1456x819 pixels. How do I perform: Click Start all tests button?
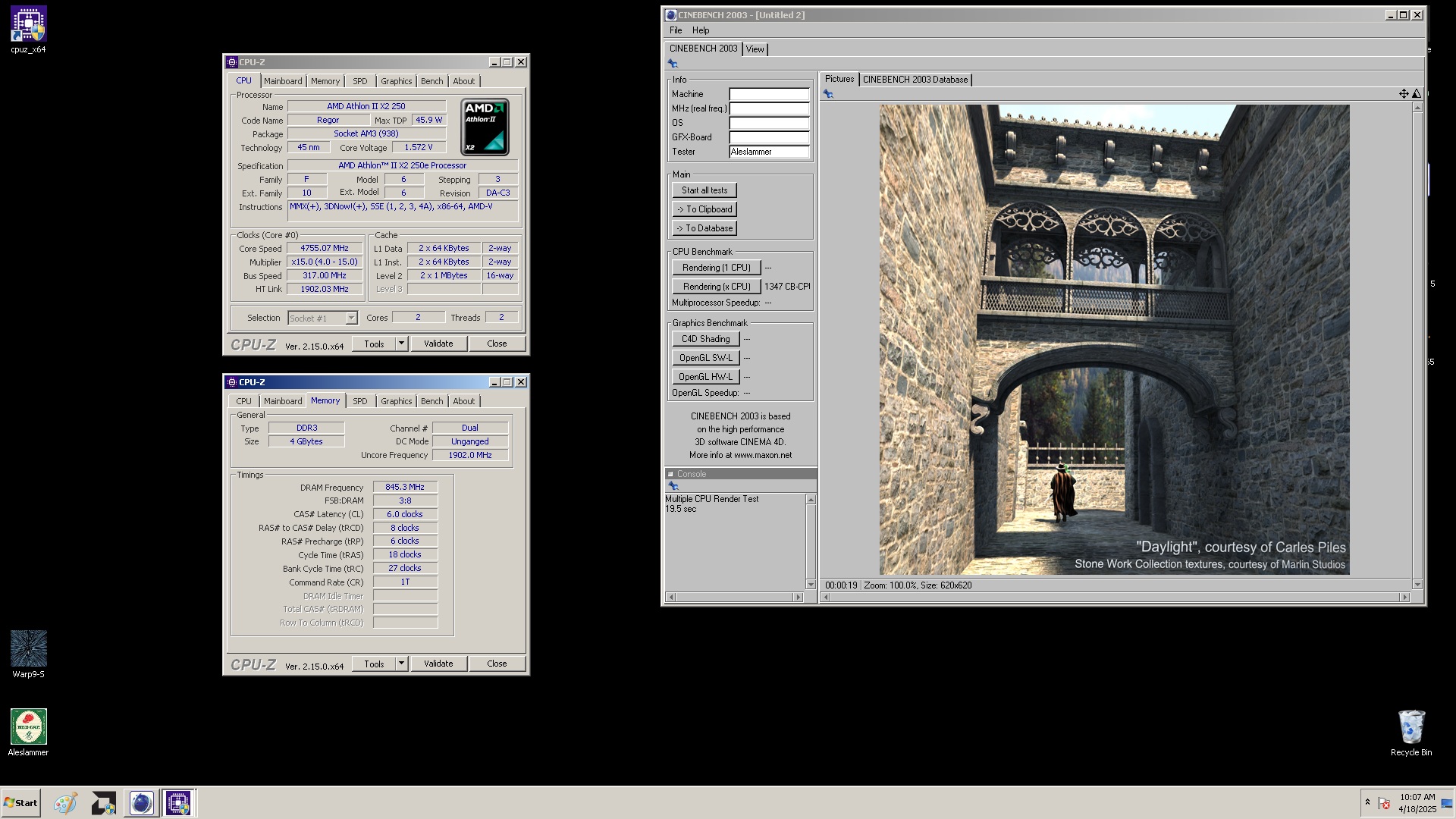click(704, 190)
